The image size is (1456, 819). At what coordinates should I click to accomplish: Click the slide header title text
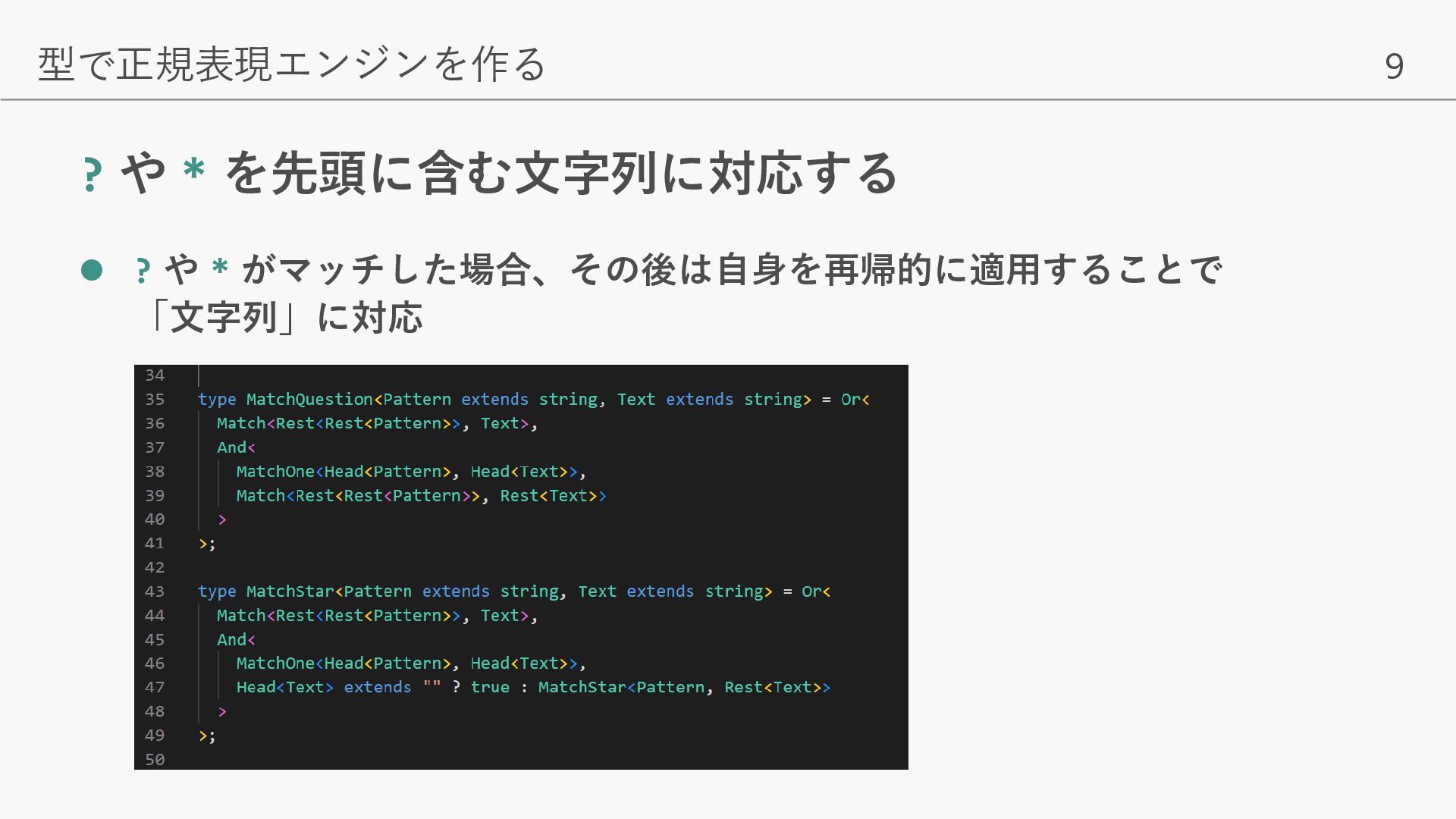(292, 64)
